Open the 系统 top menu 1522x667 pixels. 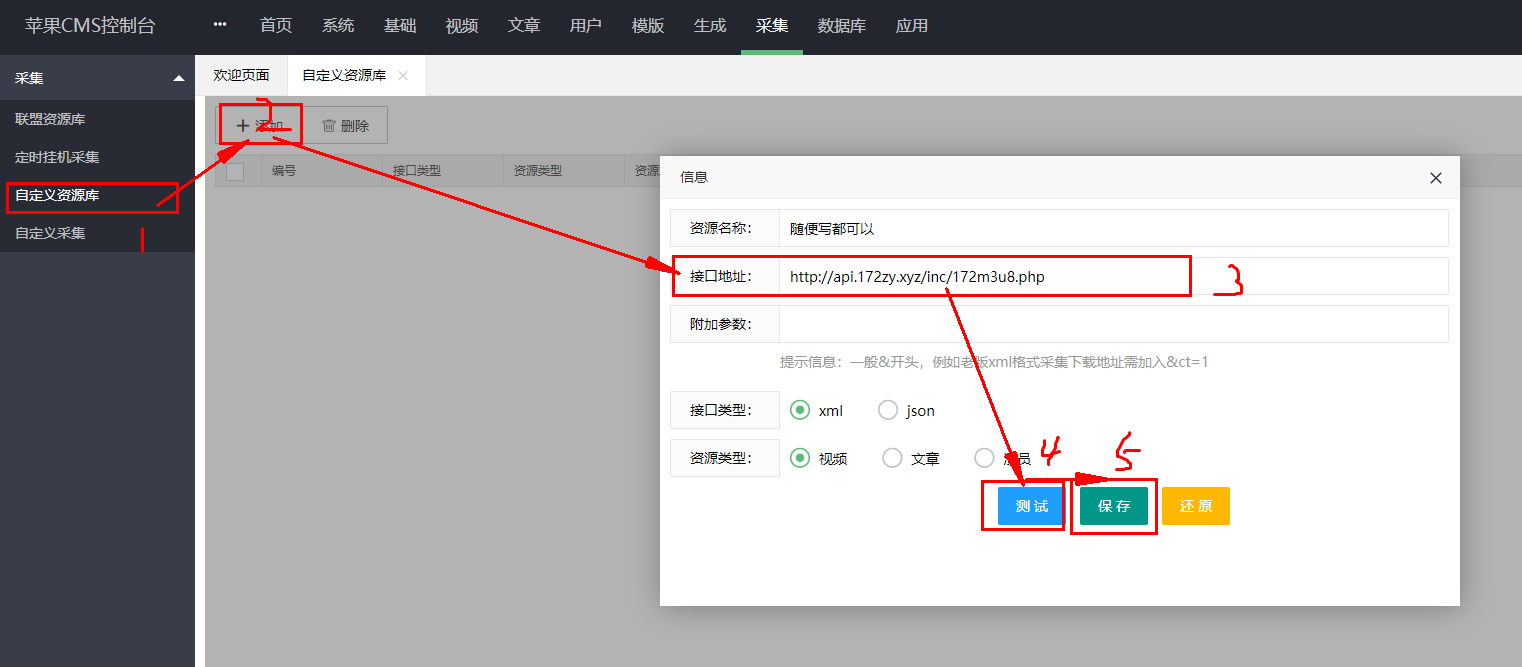[x=338, y=26]
